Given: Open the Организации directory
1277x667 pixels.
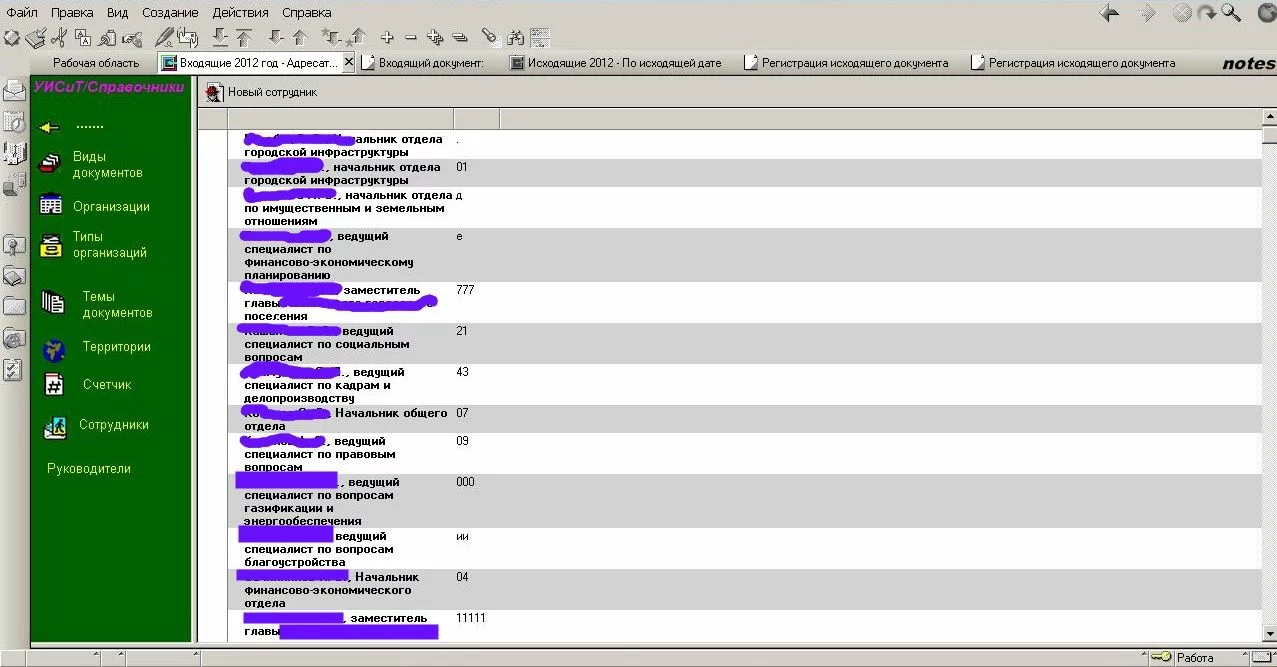Looking at the screenshot, I should click(111, 207).
